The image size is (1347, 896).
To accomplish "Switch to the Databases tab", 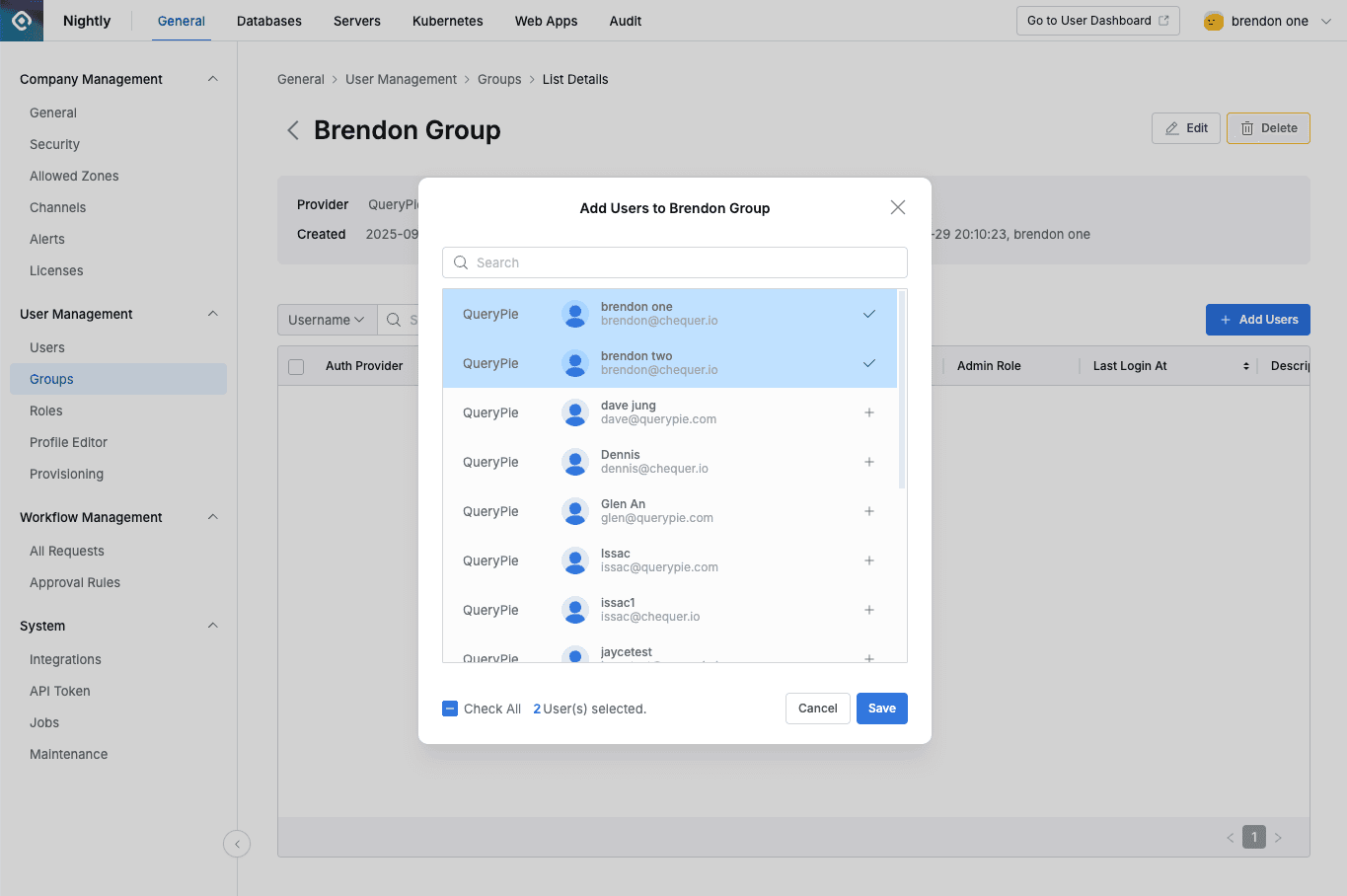I will [268, 20].
